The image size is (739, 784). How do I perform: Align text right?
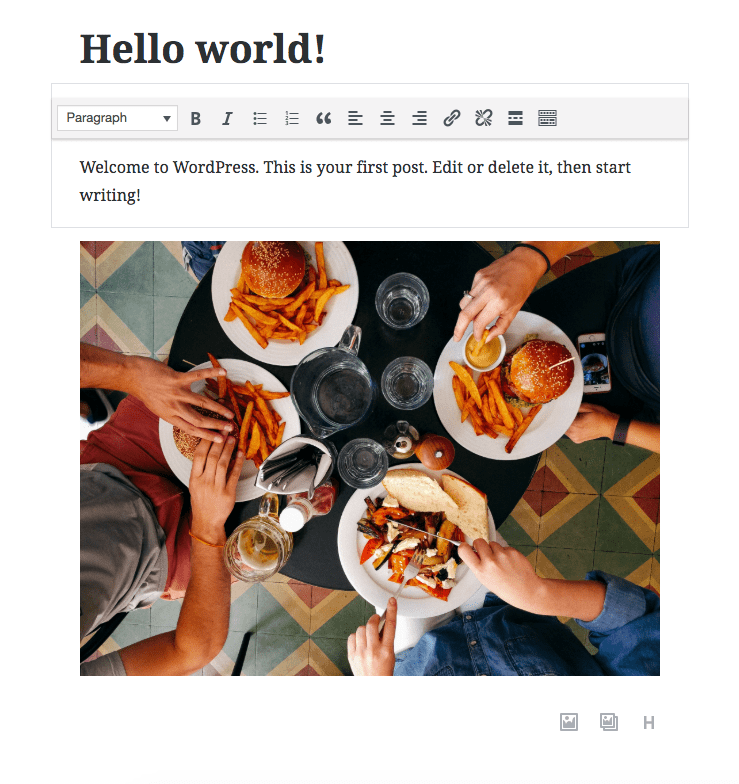420,118
